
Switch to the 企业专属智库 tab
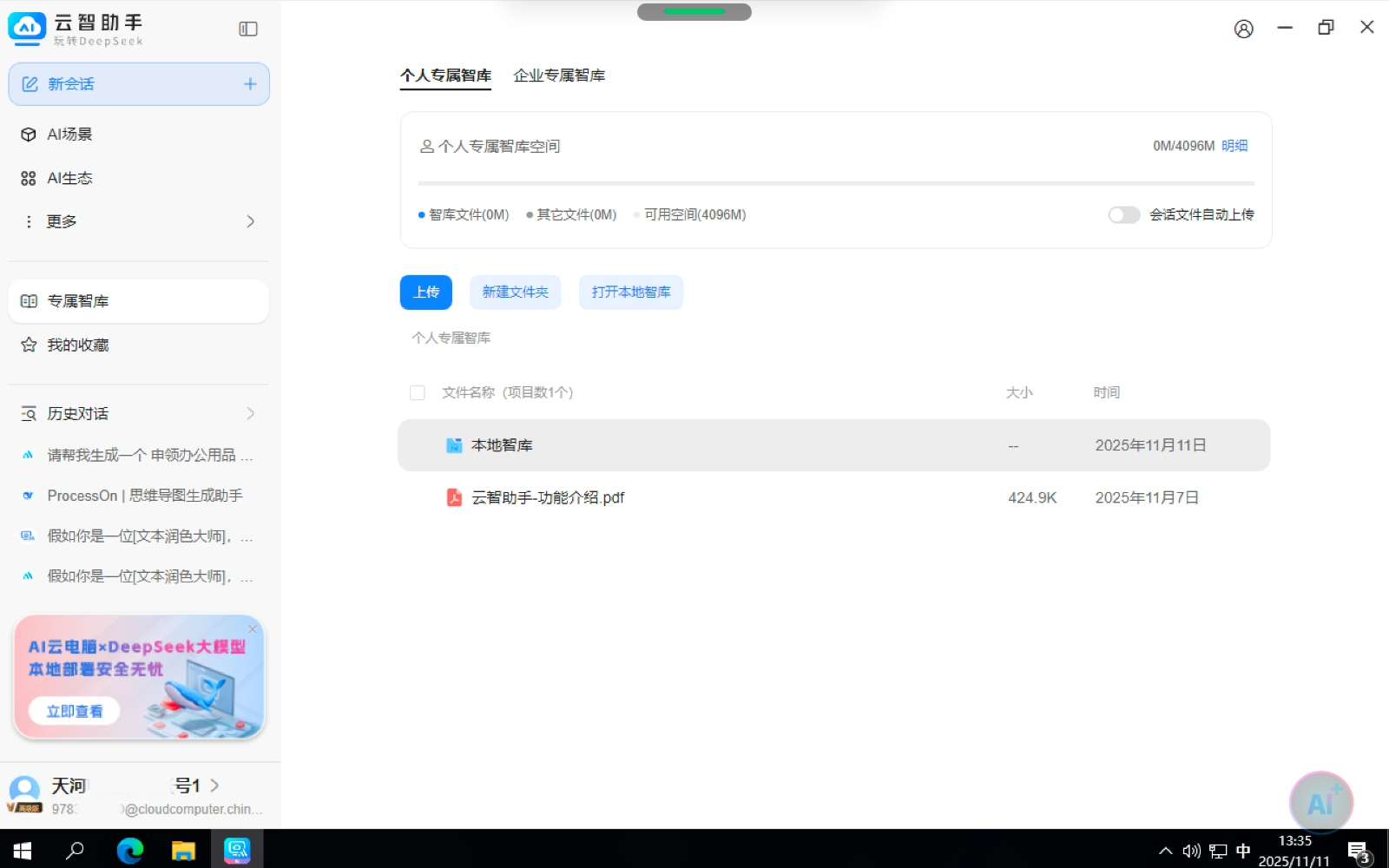pos(559,76)
